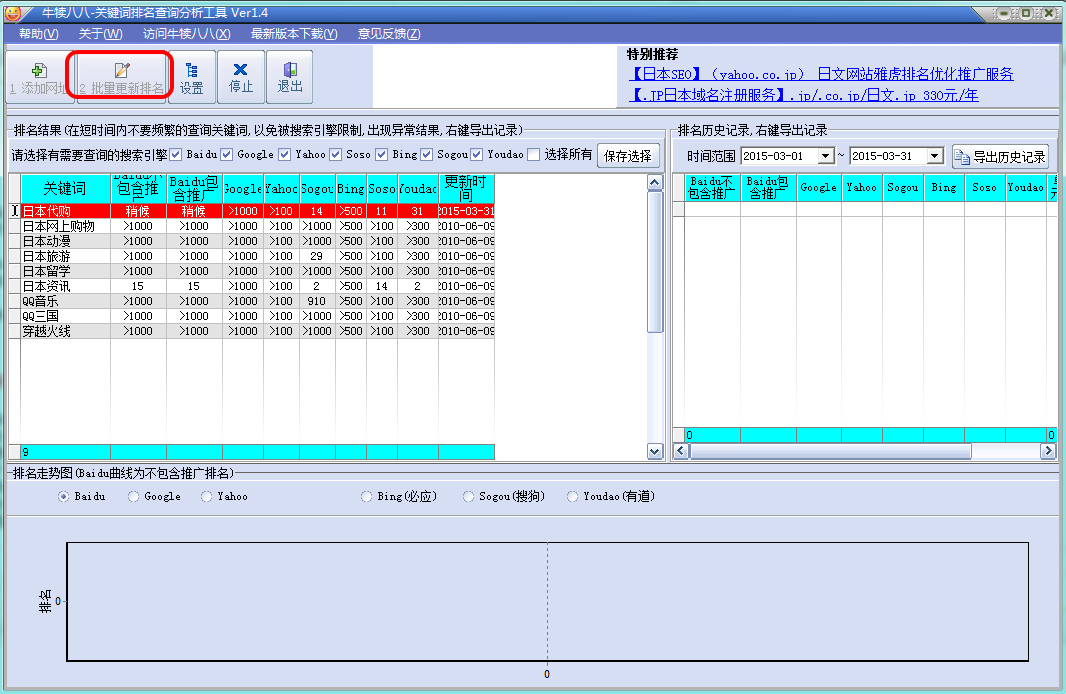1066x694 pixels.
Task: Click the smiley app icon in title bar
Action: click(13, 12)
